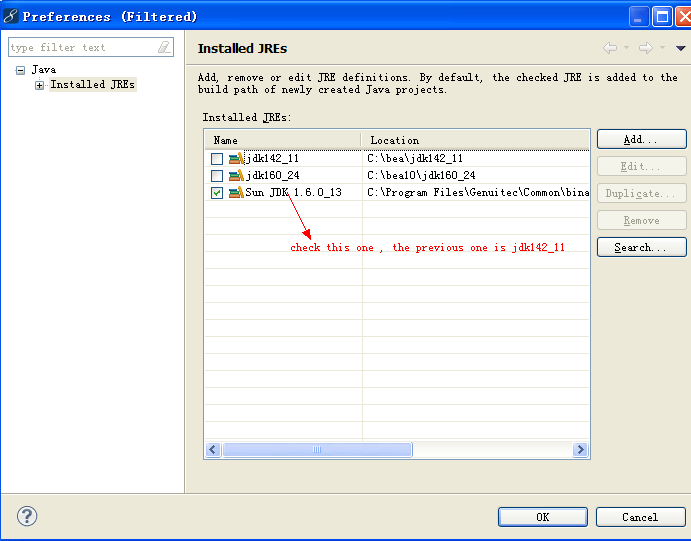Click the forward navigation arrow icon
Image resolution: width=691 pixels, height=541 pixels.
click(646, 48)
